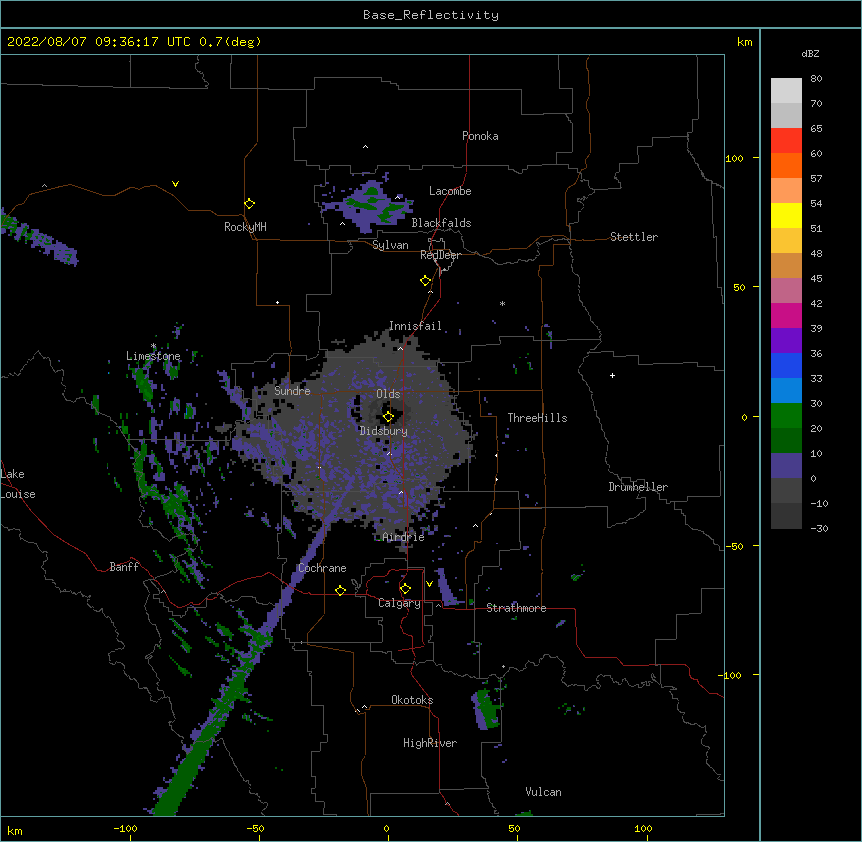Click the white plus marker north of Drumheller

pos(612,375)
